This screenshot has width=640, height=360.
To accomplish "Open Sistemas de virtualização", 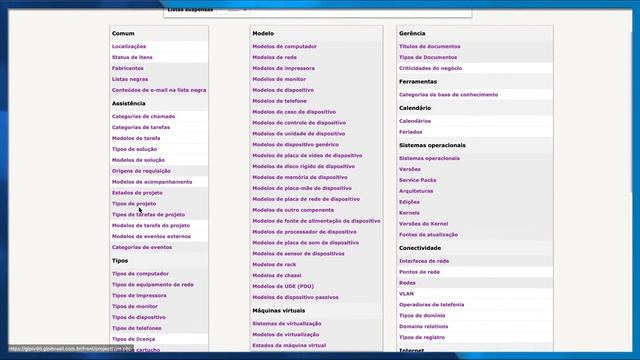I will tap(287, 324).
